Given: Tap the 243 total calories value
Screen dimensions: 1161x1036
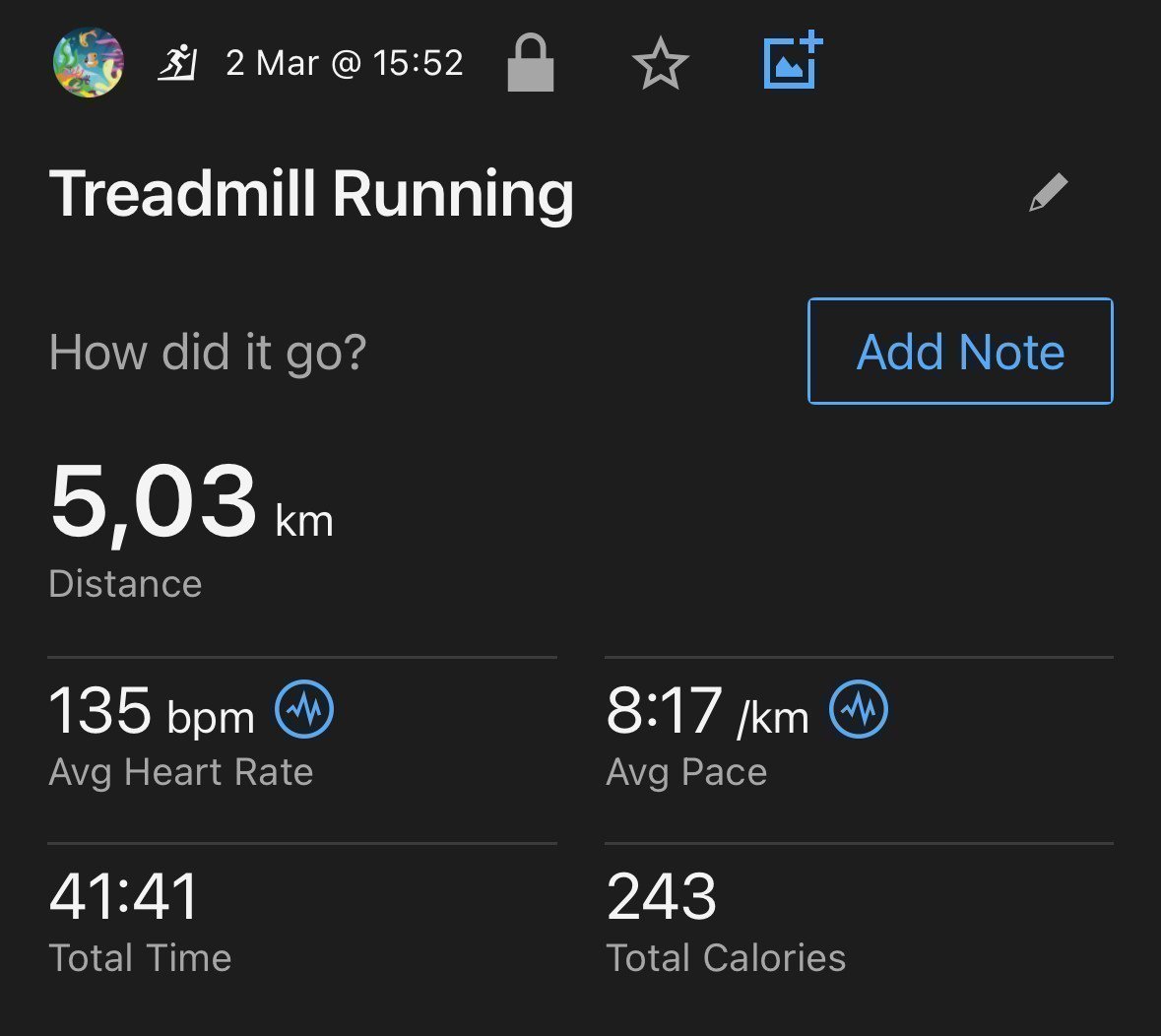Looking at the screenshot, I should click(x=661, y=897).
